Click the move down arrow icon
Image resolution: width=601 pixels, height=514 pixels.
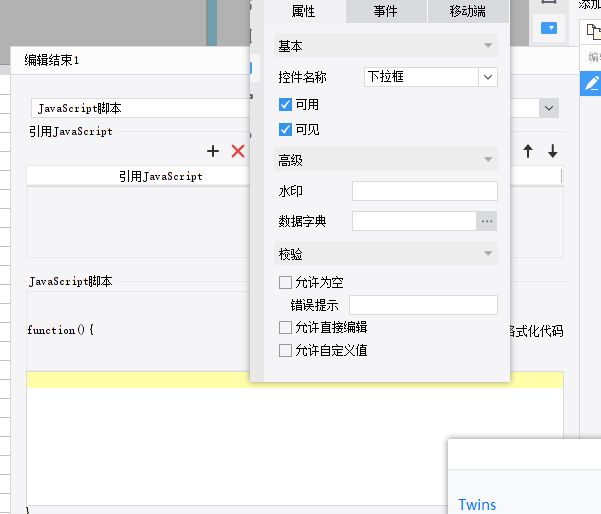tap(552, 151)
